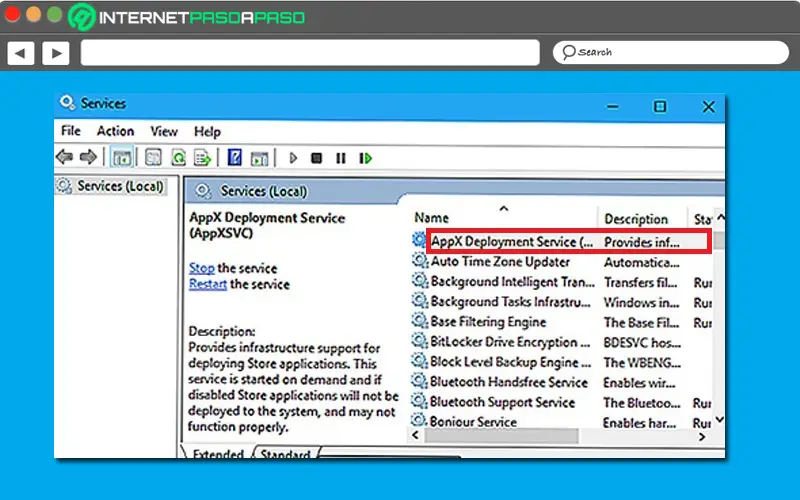The width and height of the screenshot is (800, 500).
Task: Click the green macOS dot
Action: [x=55, y=14]
